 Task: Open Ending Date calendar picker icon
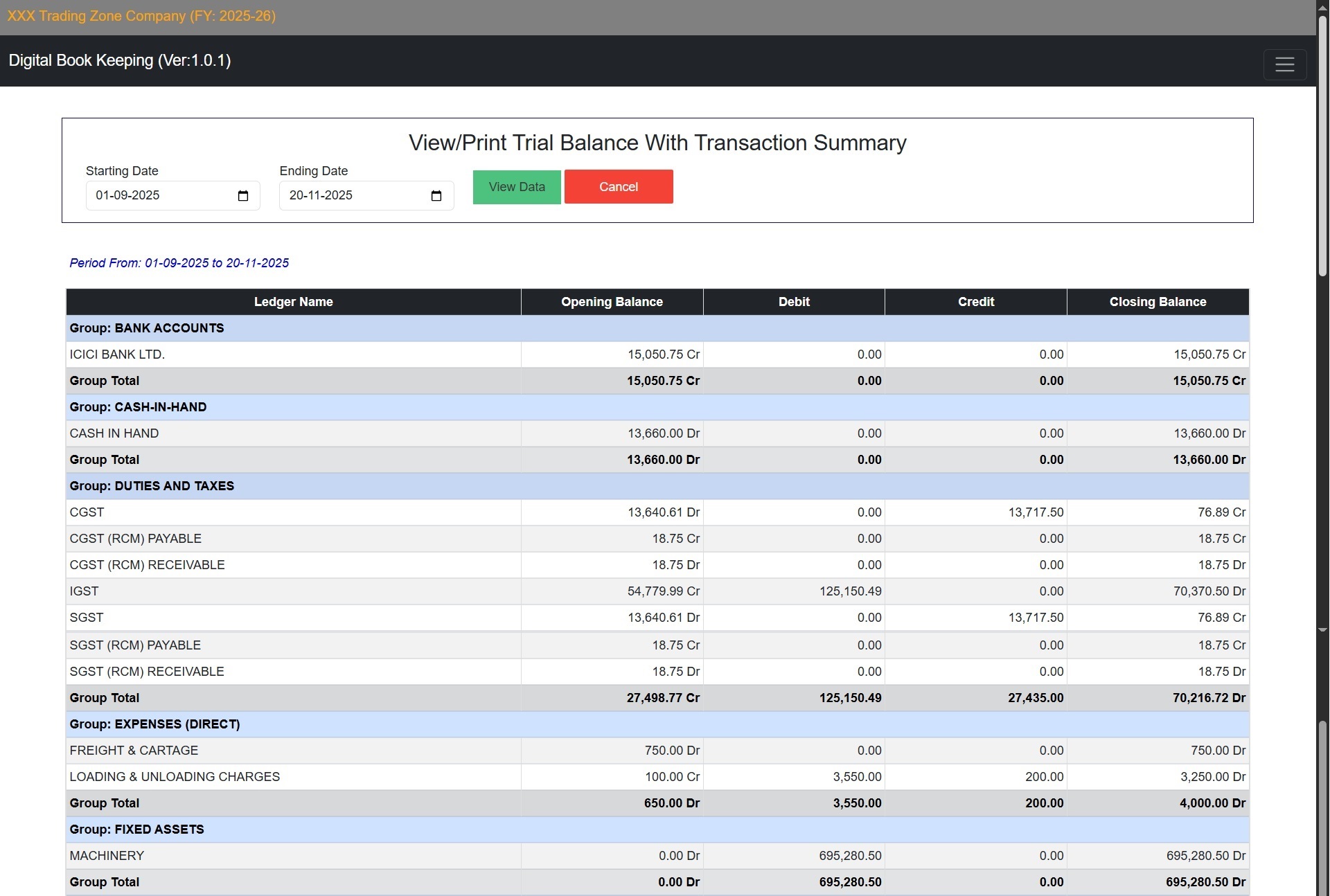tap(436, 196)
